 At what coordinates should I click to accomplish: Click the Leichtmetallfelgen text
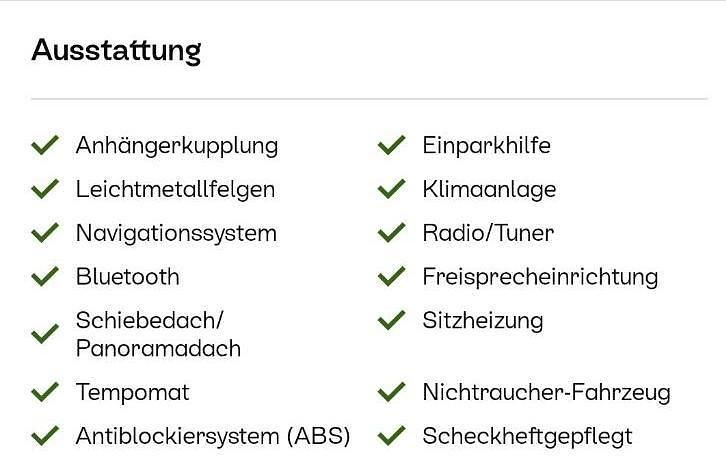pyautogui.click(x=175, y=189)
